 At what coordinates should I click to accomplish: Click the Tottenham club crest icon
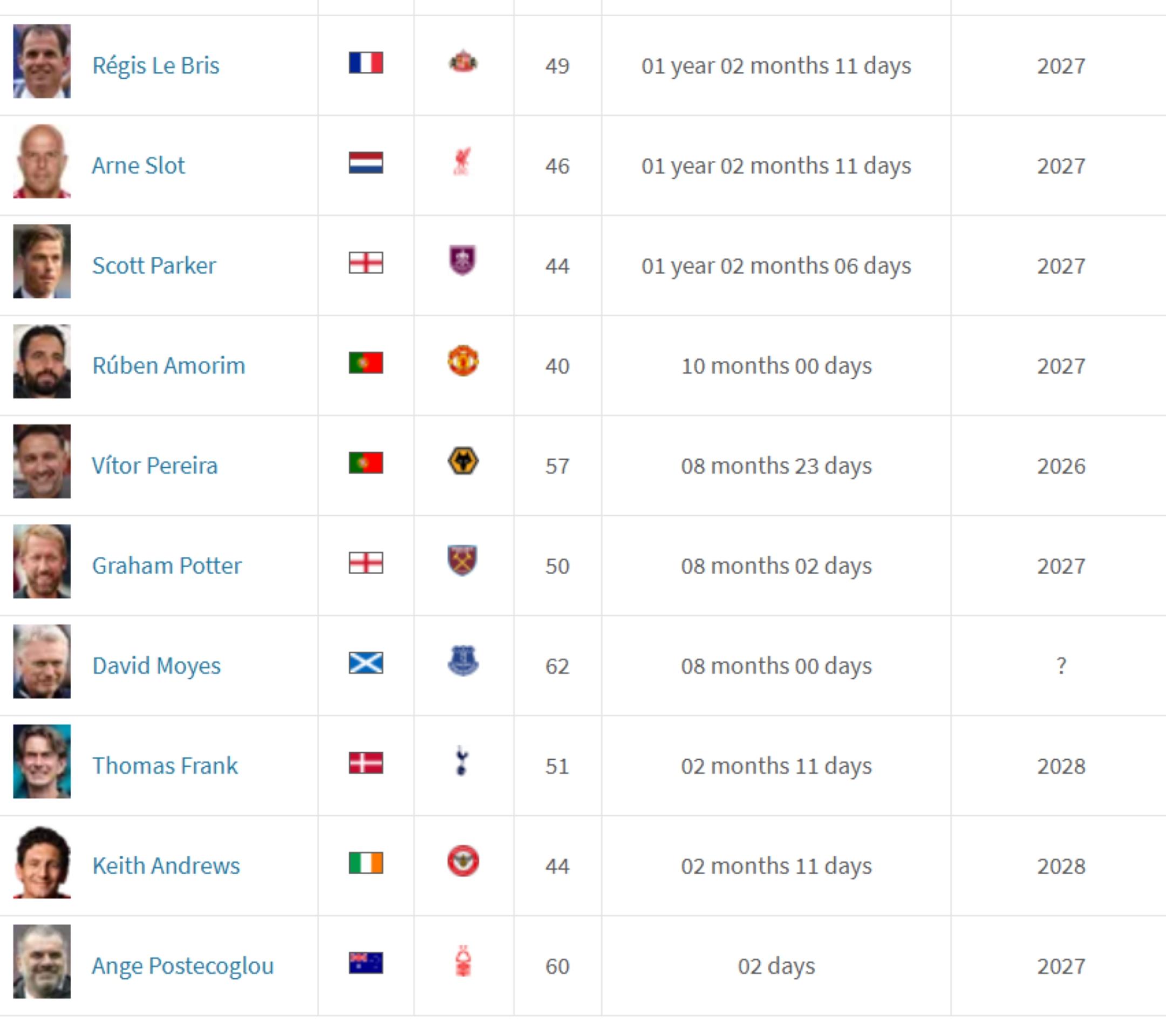point(462,761)
